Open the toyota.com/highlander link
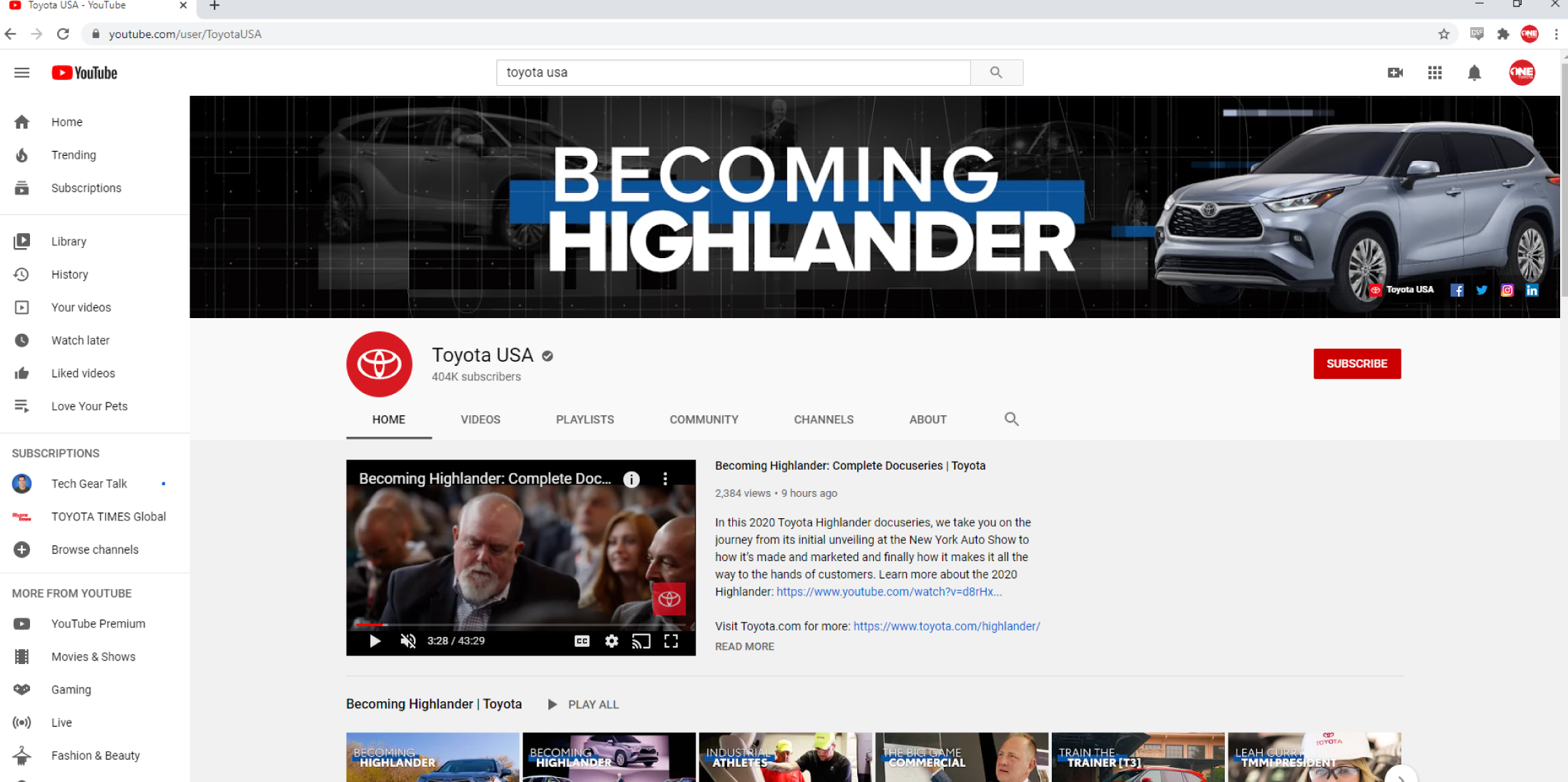Image resolution: width=1568 pixels, height=782 pixels. 947,626
